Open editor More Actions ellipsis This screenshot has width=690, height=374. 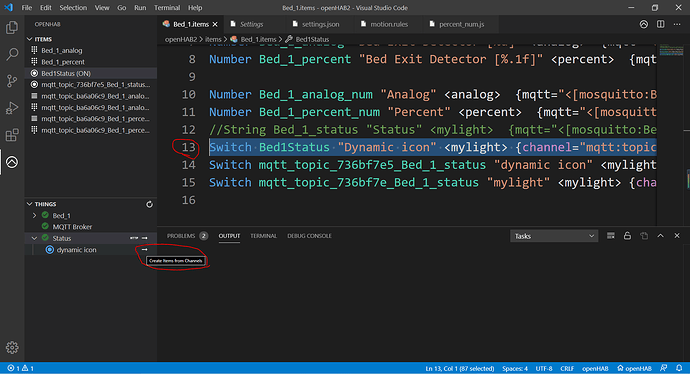[677, 24]
